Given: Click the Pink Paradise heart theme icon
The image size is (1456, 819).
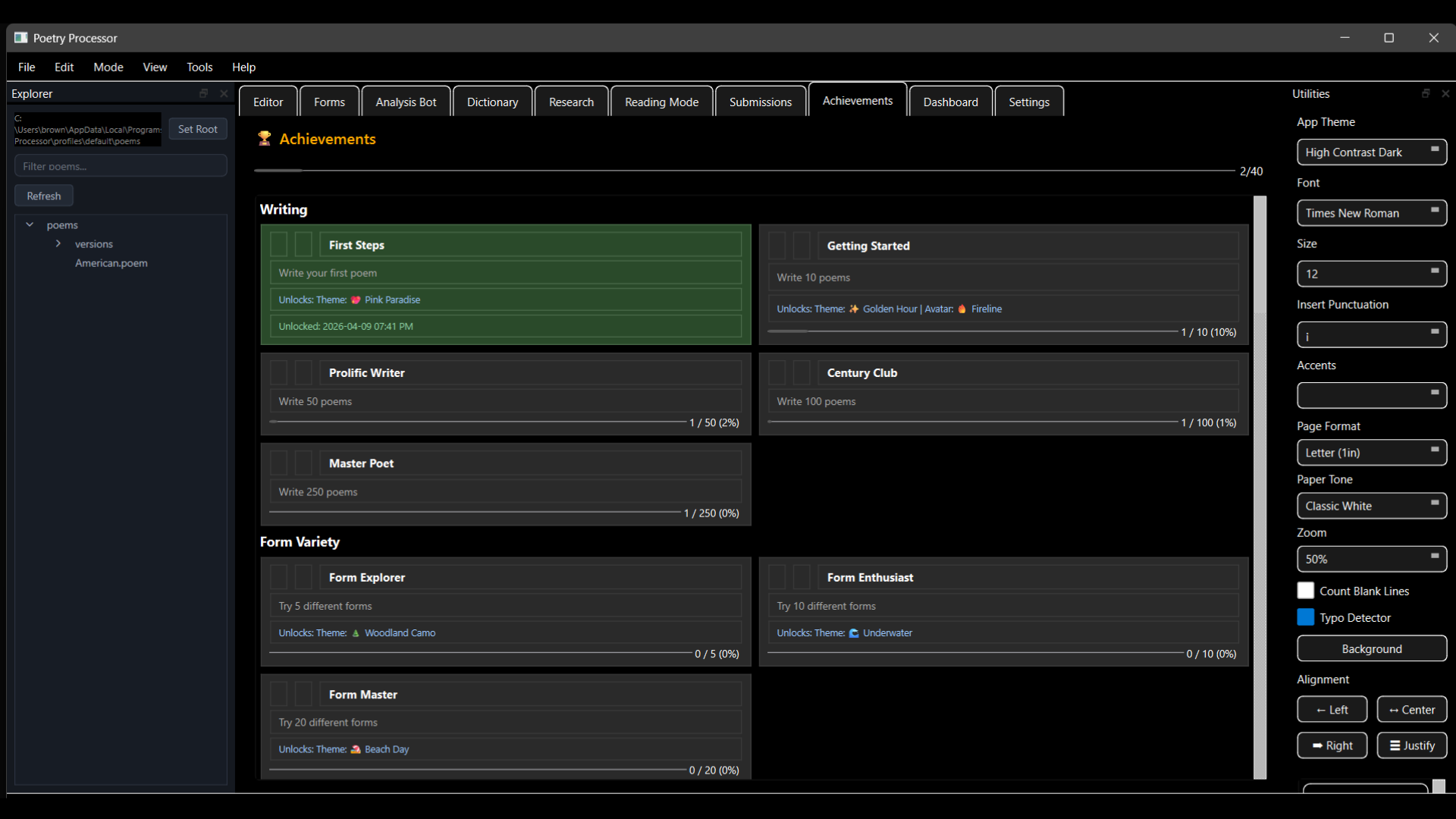Looking at the screenshot, I should coord(356,300).
